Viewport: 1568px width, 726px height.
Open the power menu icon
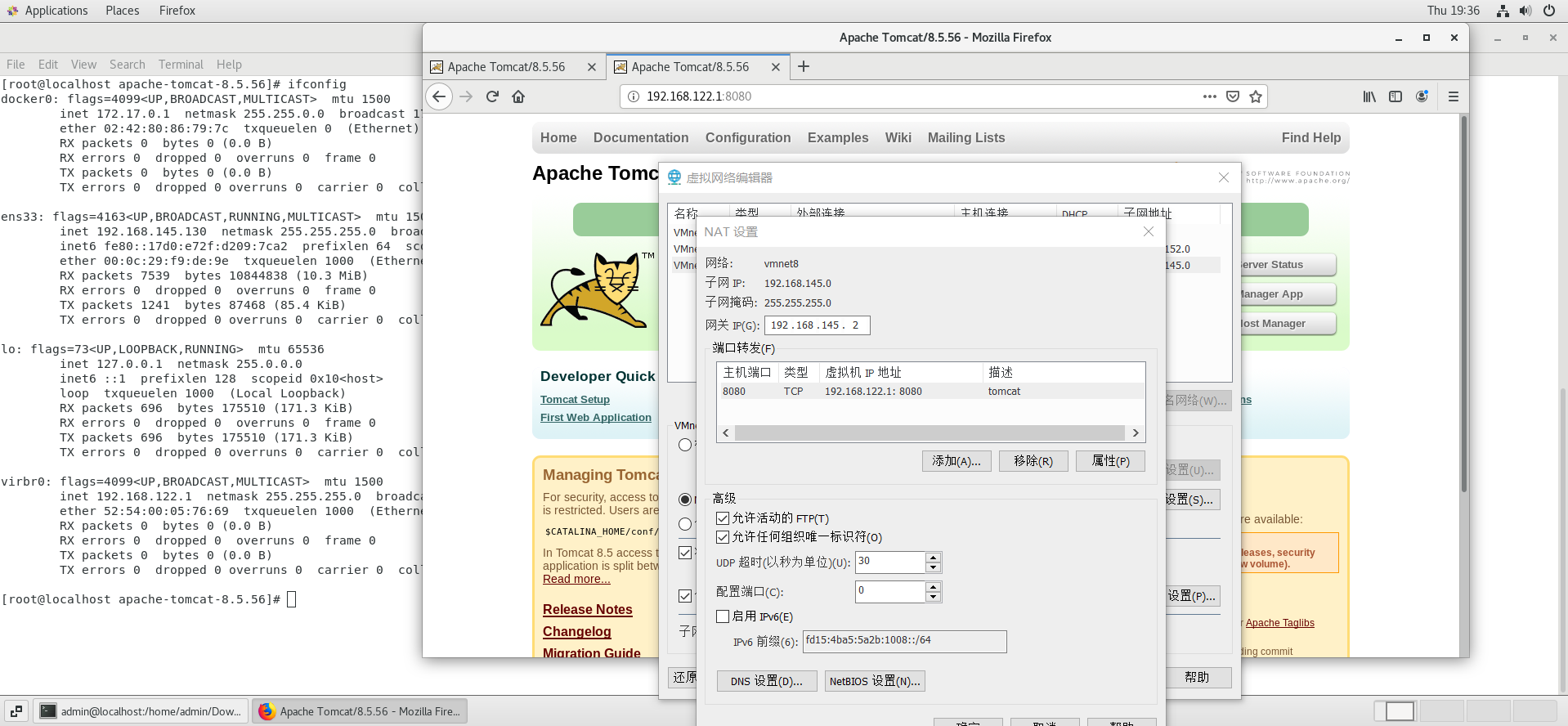click(x=1549, y=11)
